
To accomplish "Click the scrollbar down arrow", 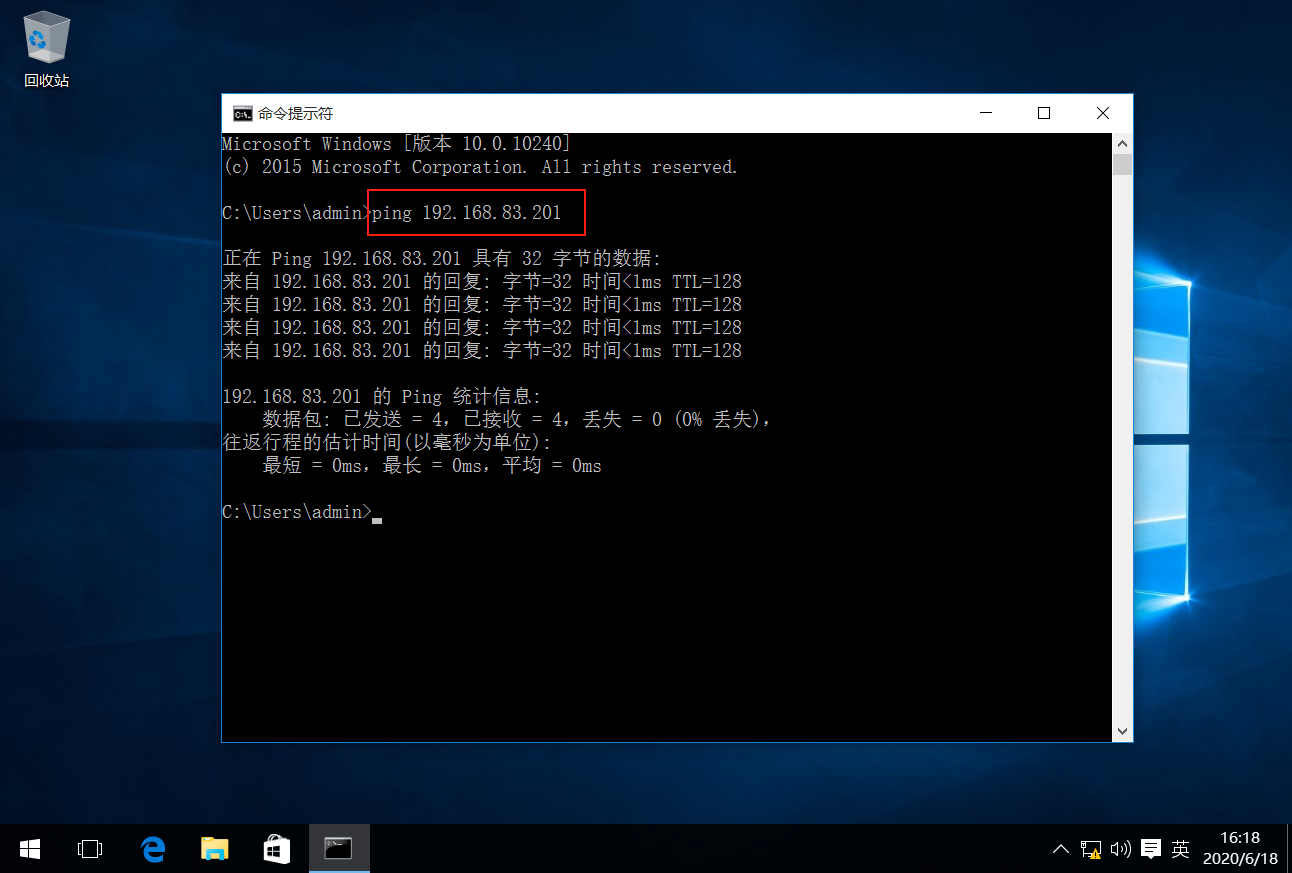I will point(1122,732).
